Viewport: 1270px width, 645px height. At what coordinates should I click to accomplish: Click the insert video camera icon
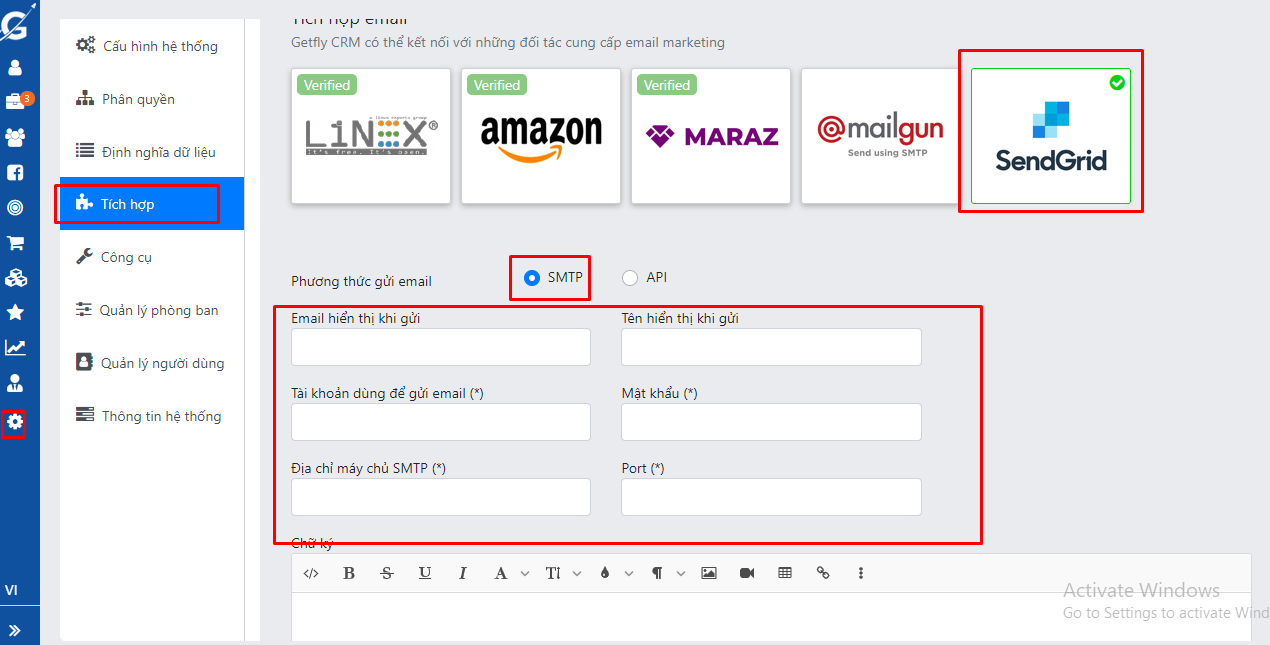coord(747,573)
